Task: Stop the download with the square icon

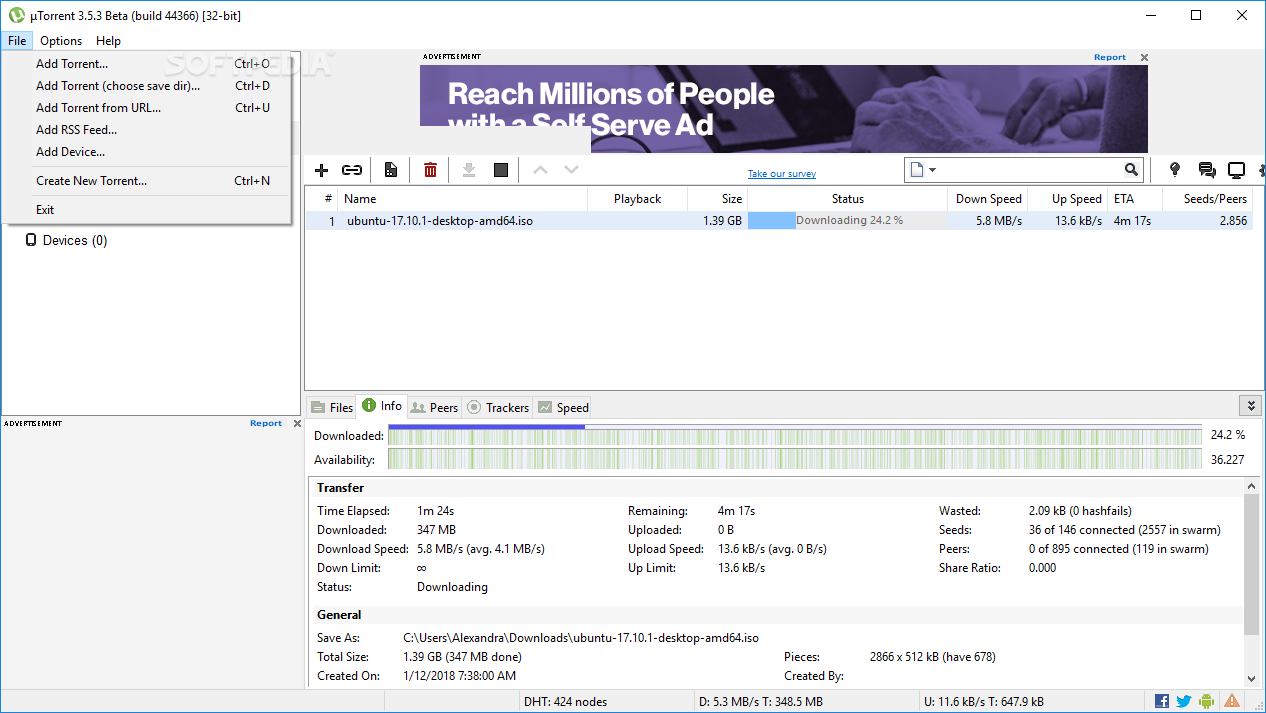Action: (x=500, y=170)
